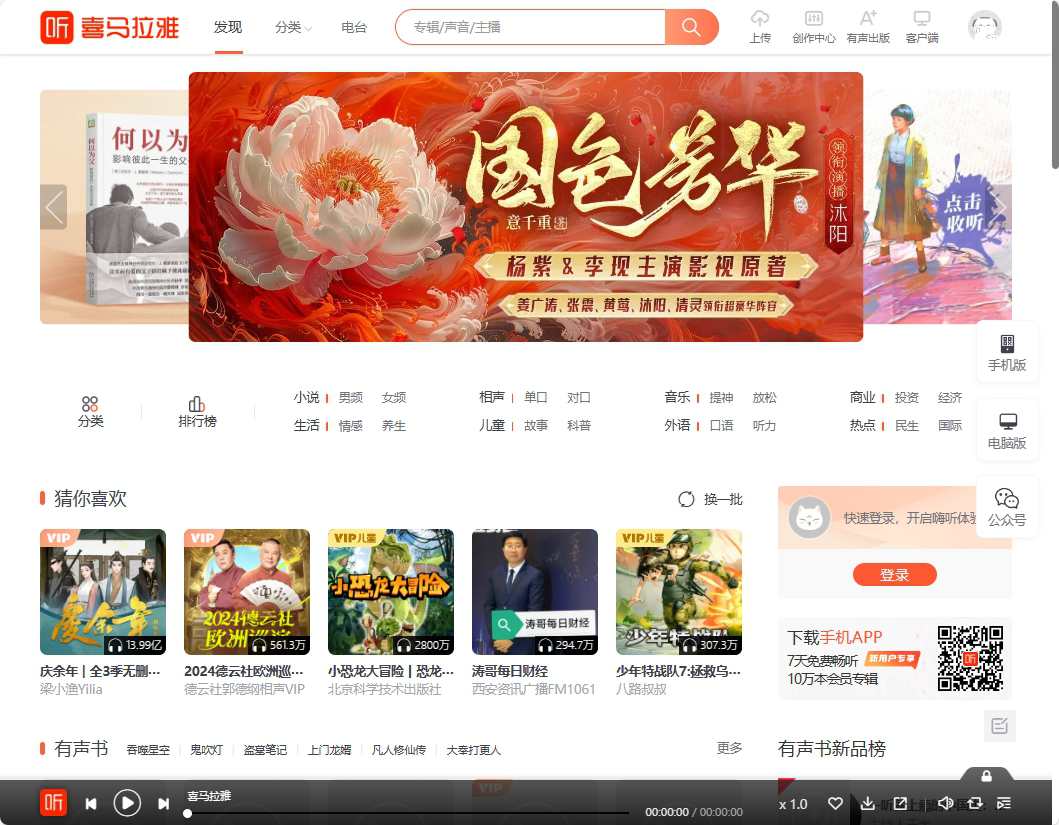Open 涛哥每日财经 album cover
Viewport: 1059px width, 825px height.
coord(534,592)
